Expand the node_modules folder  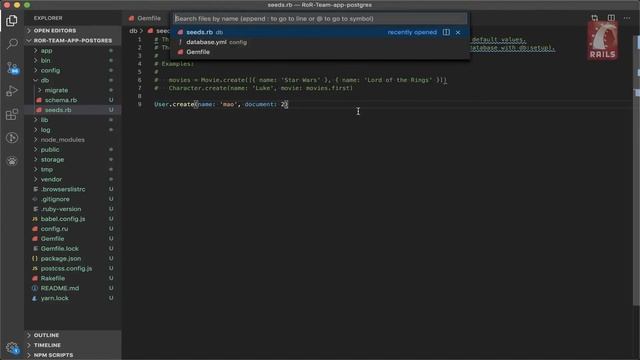click(73, 140)
